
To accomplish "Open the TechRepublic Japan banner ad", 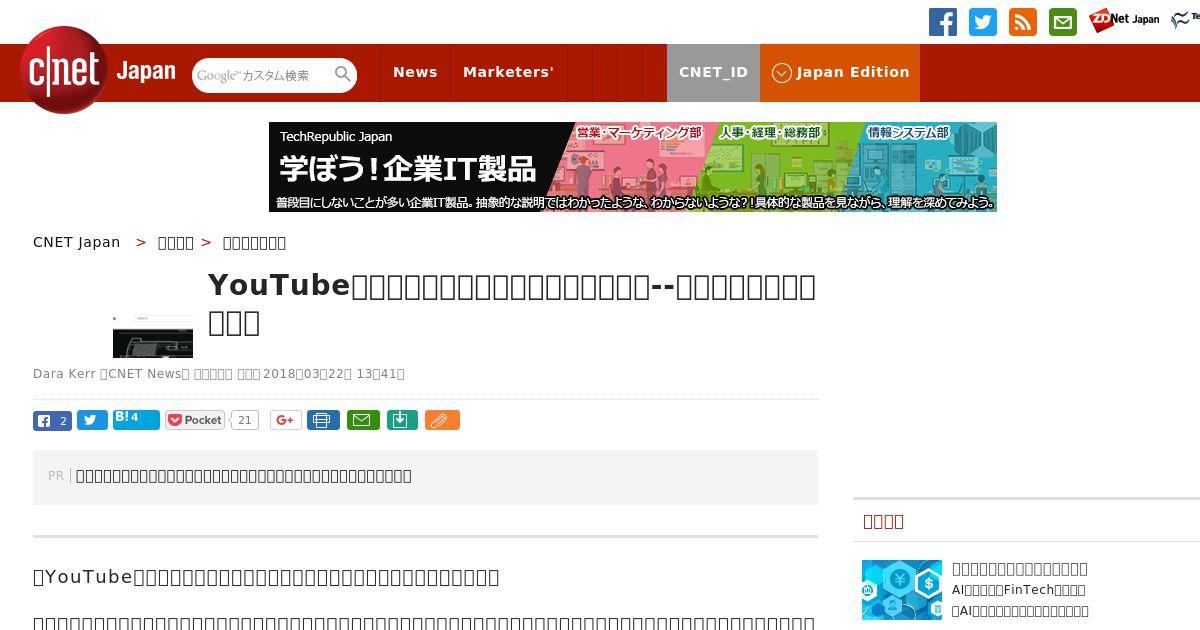I will [x=633, y=167].
